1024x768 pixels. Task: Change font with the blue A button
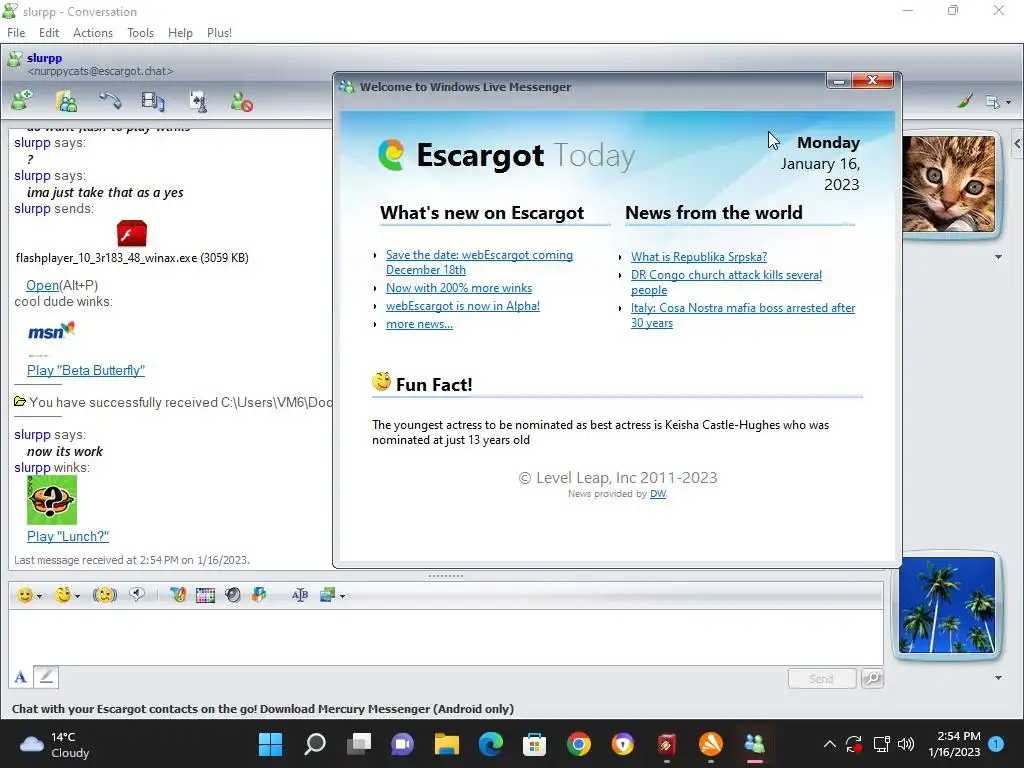click(20, 677)
